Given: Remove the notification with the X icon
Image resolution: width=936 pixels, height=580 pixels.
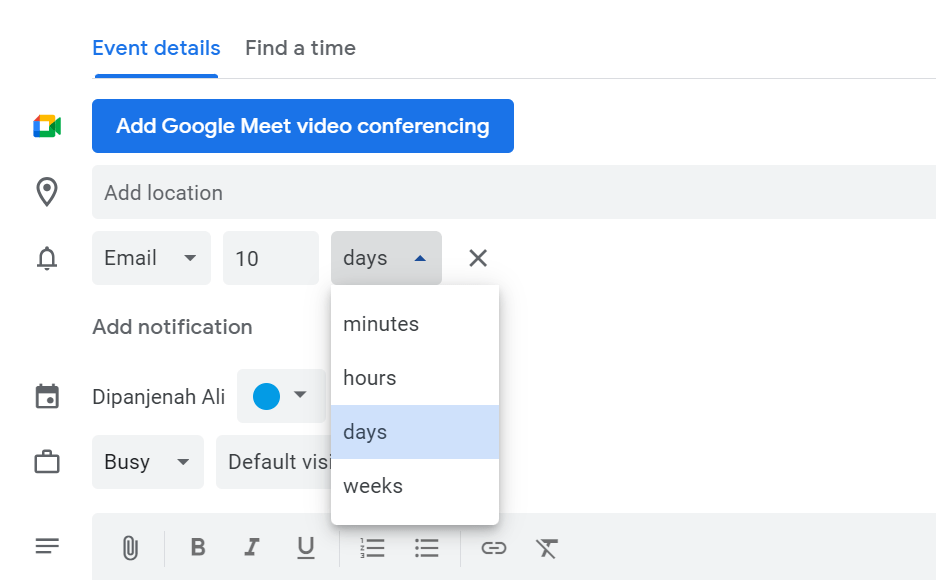Looking at the screenshot, I should click(478, 258).
